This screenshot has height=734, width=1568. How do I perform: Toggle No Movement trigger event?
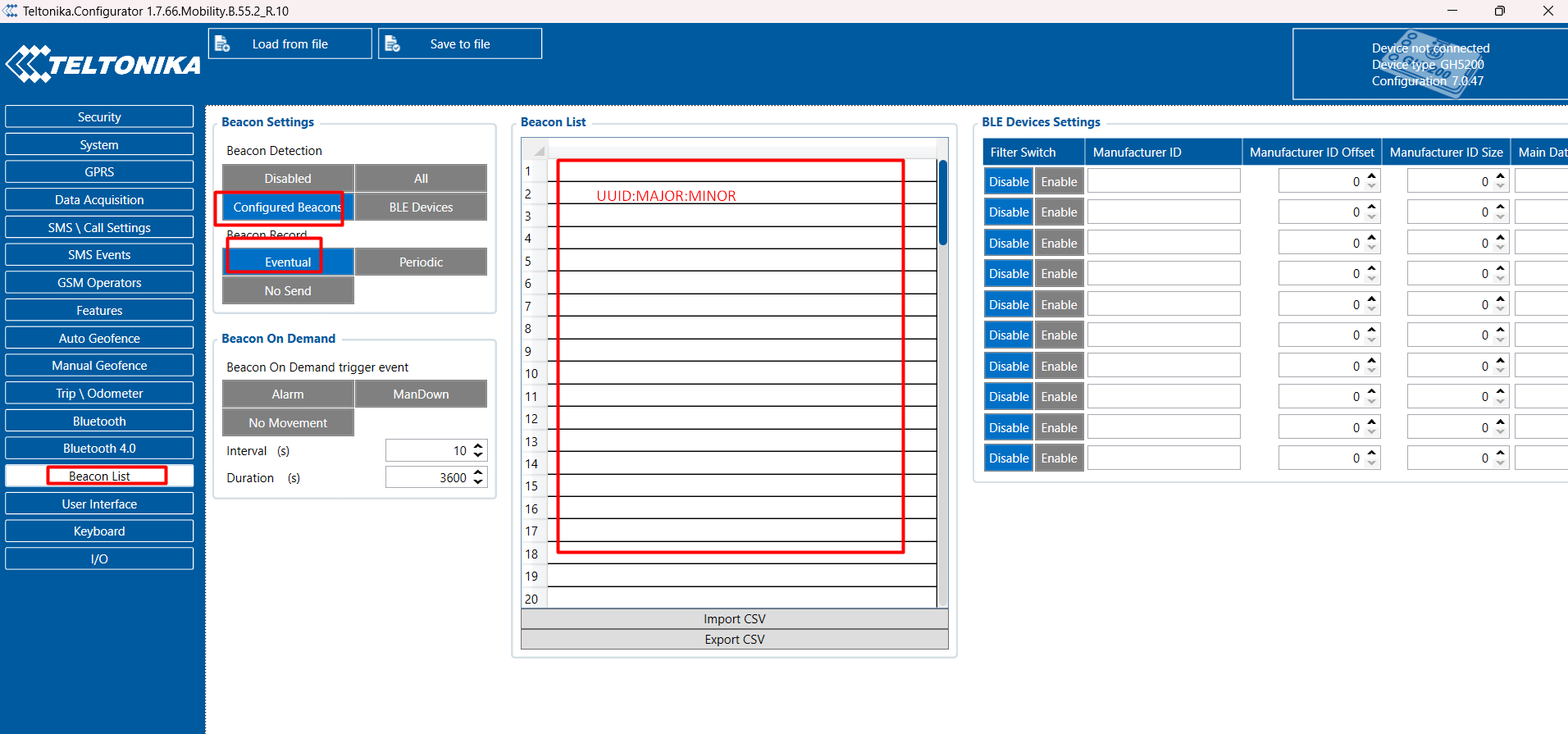288,422
